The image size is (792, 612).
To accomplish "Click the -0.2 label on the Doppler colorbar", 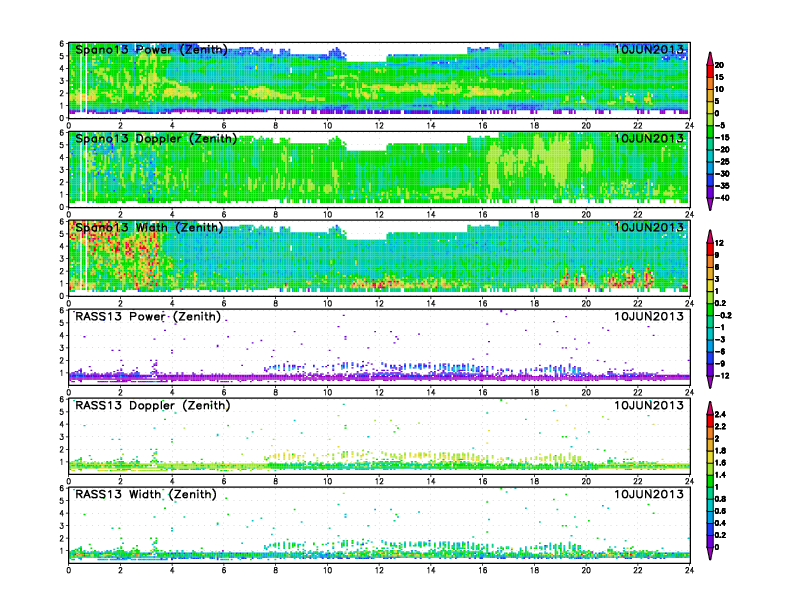I will click(x=723, y=316).
